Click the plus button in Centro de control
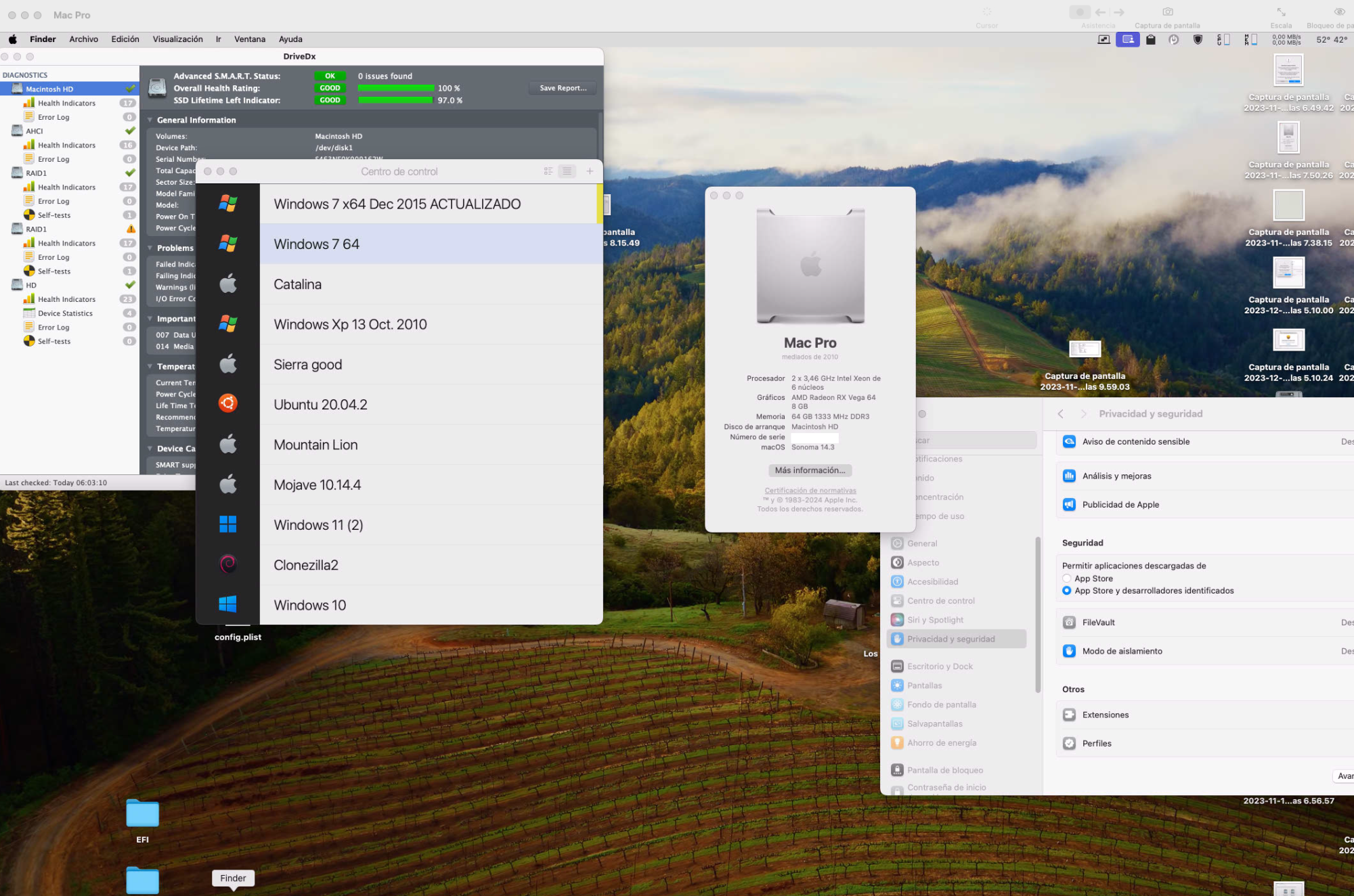 pos(590,171)
